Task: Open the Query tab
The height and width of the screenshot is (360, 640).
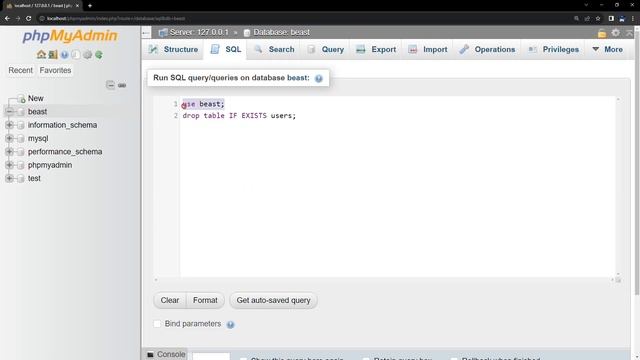Action: click(326, 49)
